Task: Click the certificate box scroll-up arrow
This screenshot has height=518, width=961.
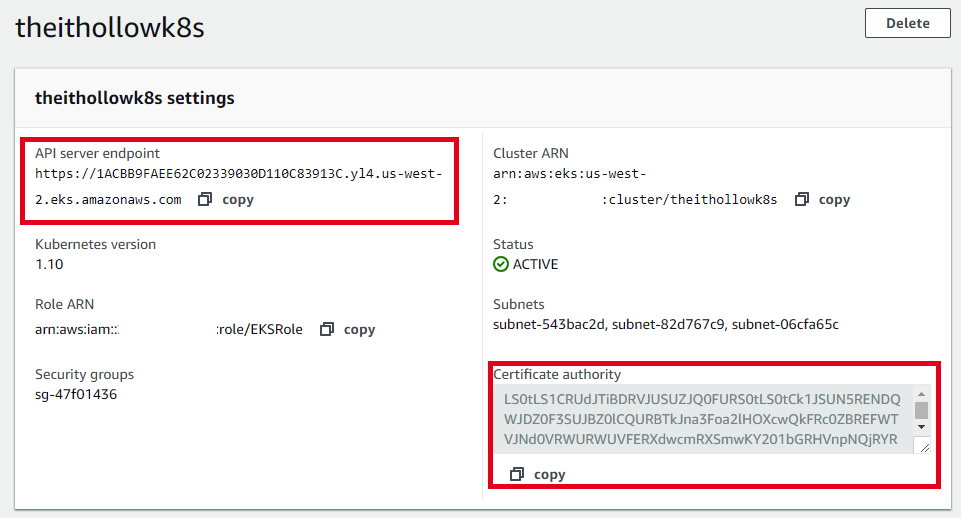Action: tap(921, 394)
